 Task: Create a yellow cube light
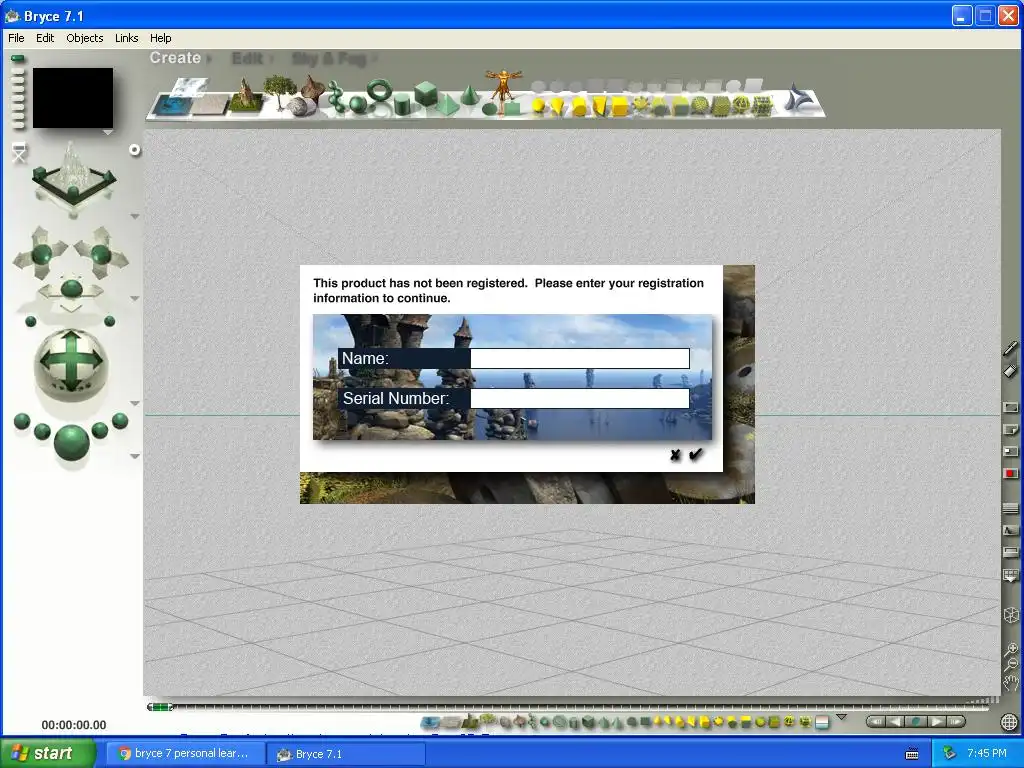click(x=620, y=106)
